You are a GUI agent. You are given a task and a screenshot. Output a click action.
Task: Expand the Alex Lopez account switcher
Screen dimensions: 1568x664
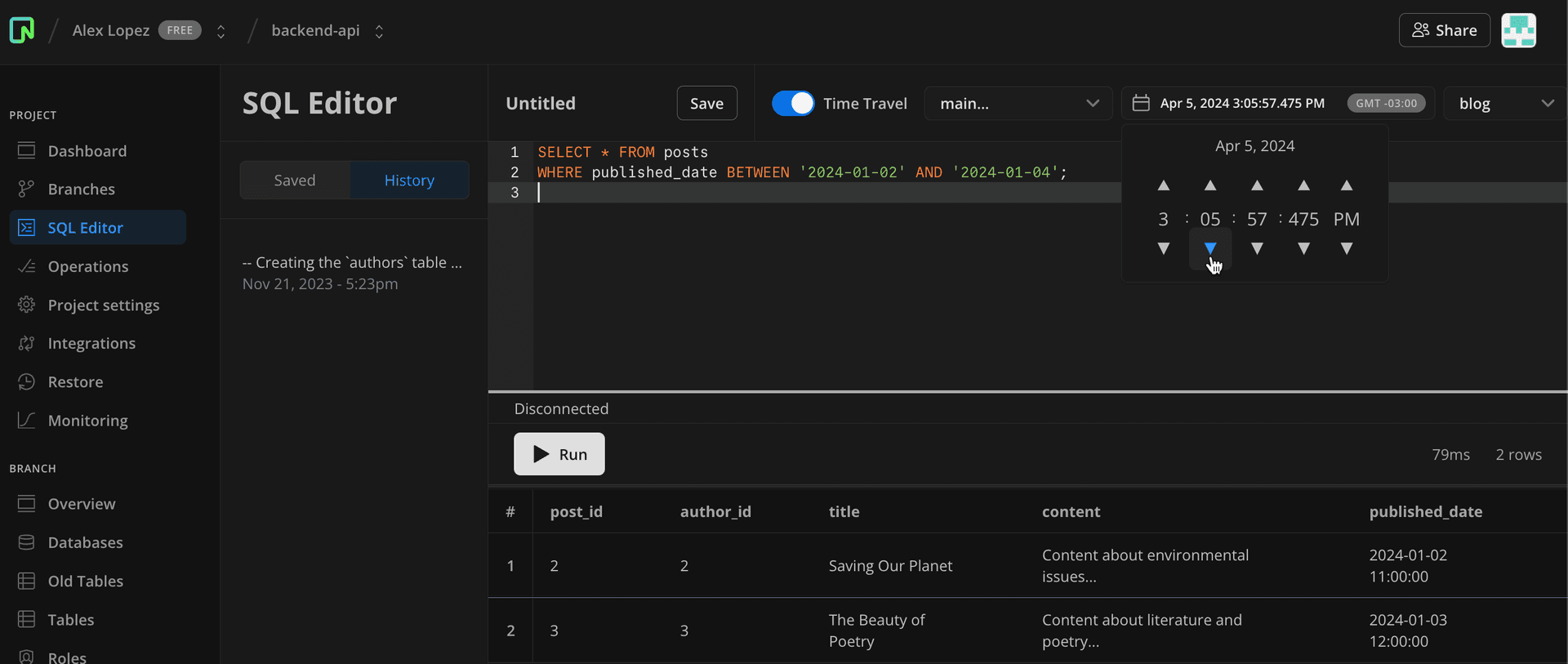click(220, 31)
